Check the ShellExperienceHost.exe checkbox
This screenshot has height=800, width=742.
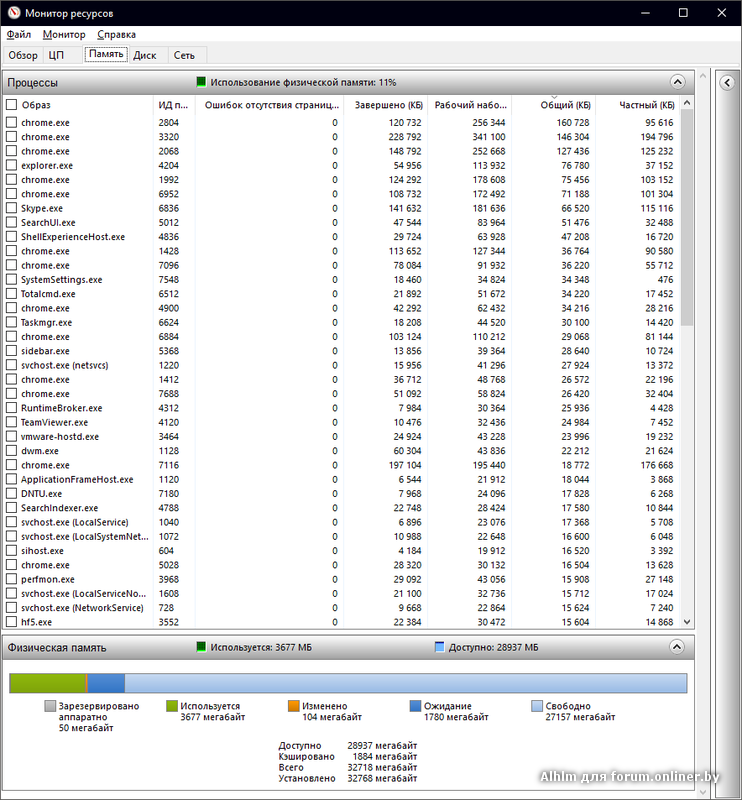pyautogui.click(x=11, y=237)
